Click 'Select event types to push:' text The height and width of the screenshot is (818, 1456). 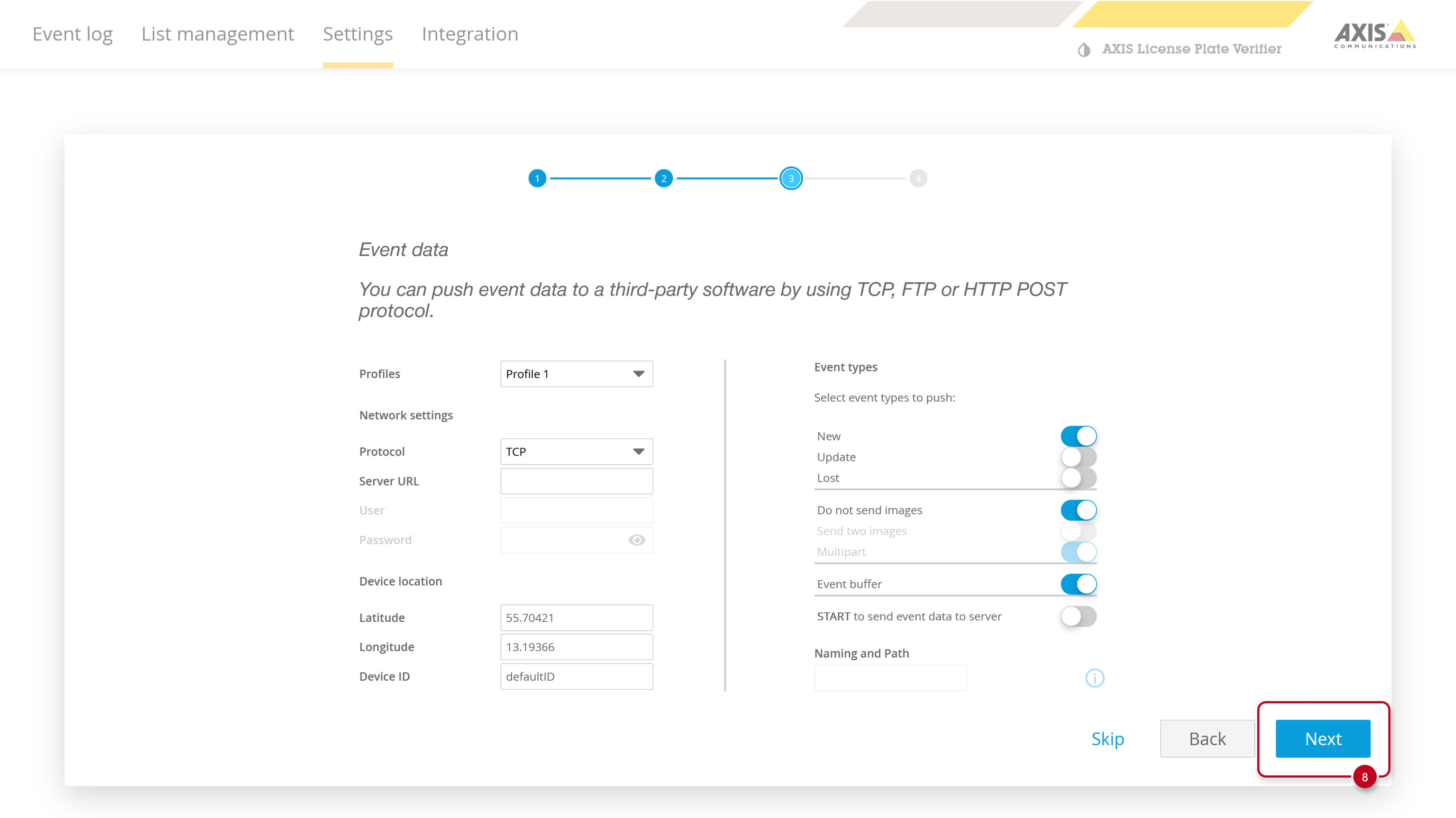click(x=885, y=398)
